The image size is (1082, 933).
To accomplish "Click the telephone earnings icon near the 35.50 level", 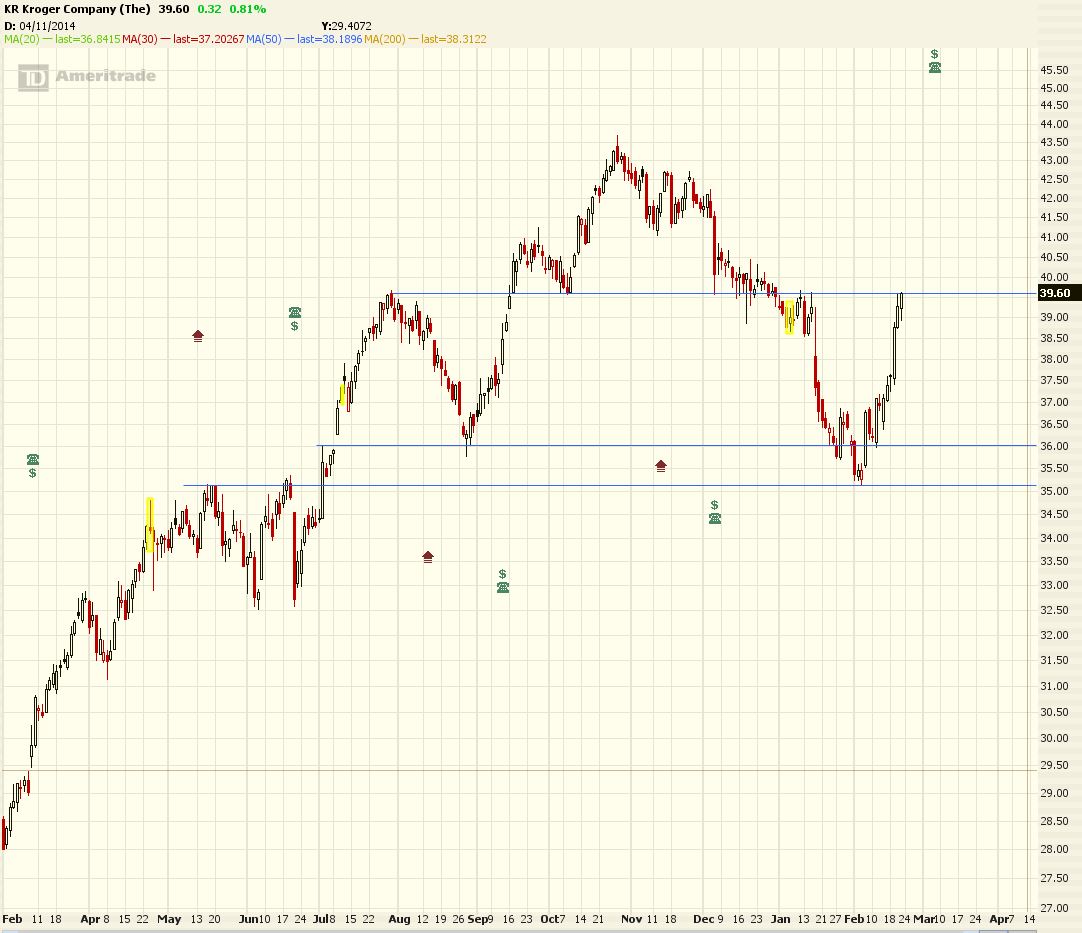I will [x=32, y=460].
